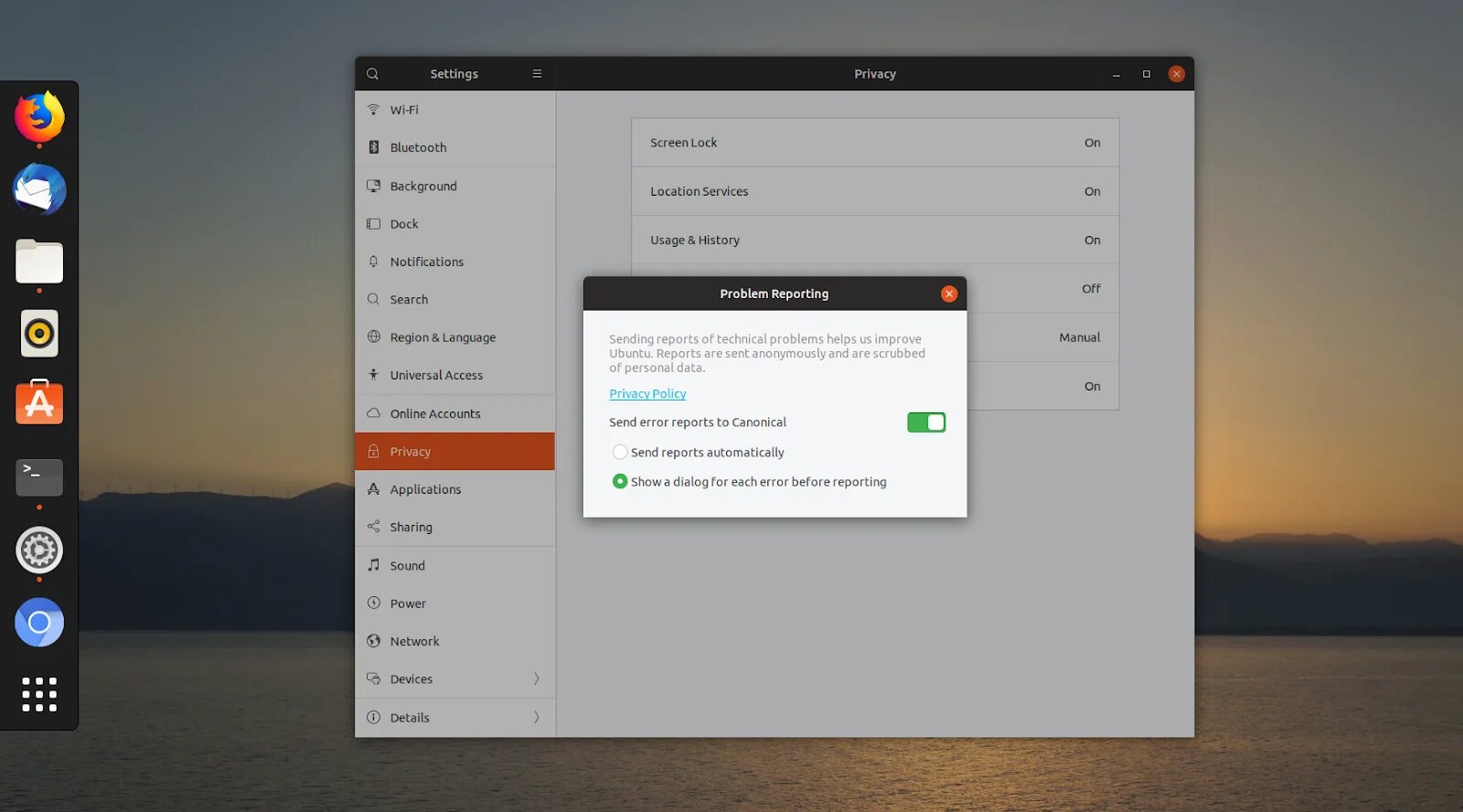Open Chromium browser from the dock
Image resolution: width=1463 pixels, height=812 pixels.
[39, 623]
